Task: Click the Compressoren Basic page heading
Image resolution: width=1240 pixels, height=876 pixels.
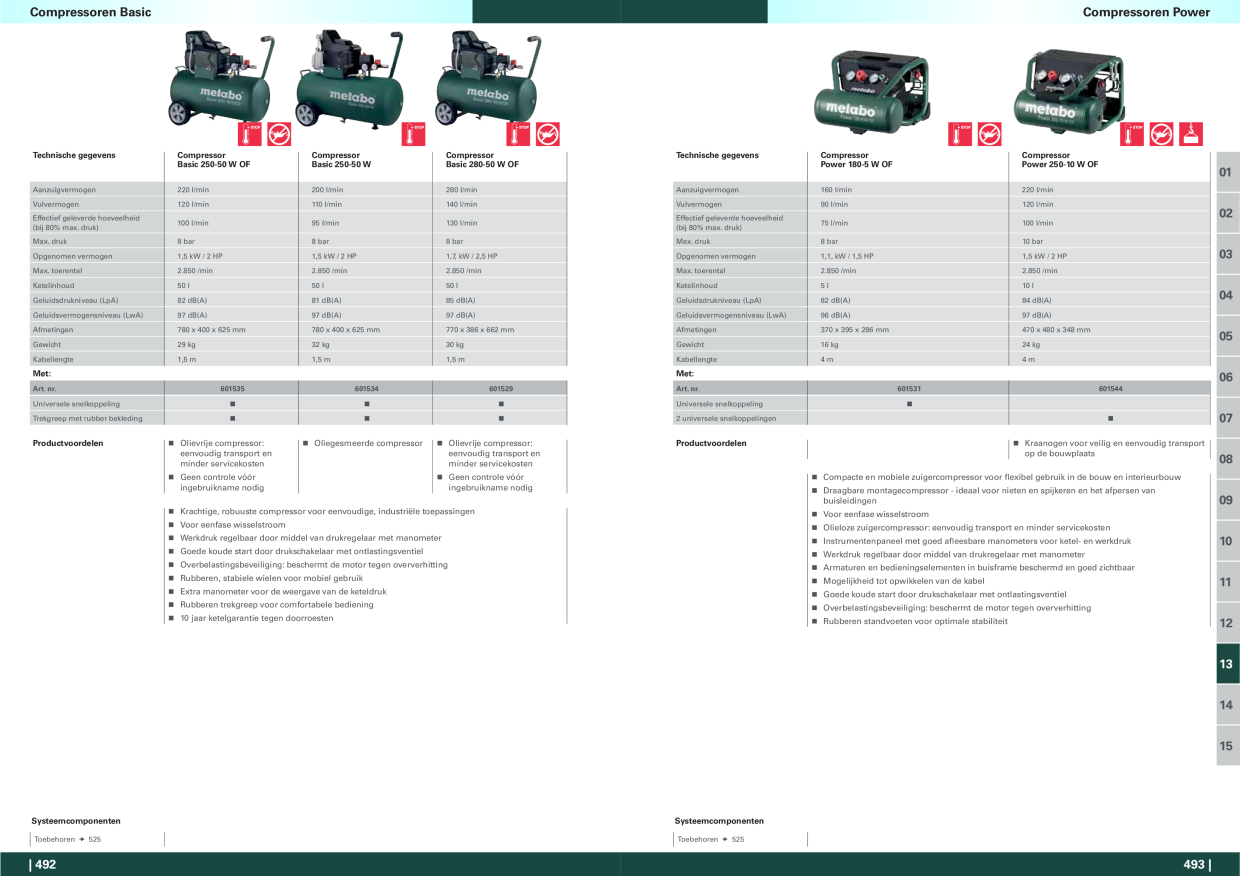Action: 91,12
